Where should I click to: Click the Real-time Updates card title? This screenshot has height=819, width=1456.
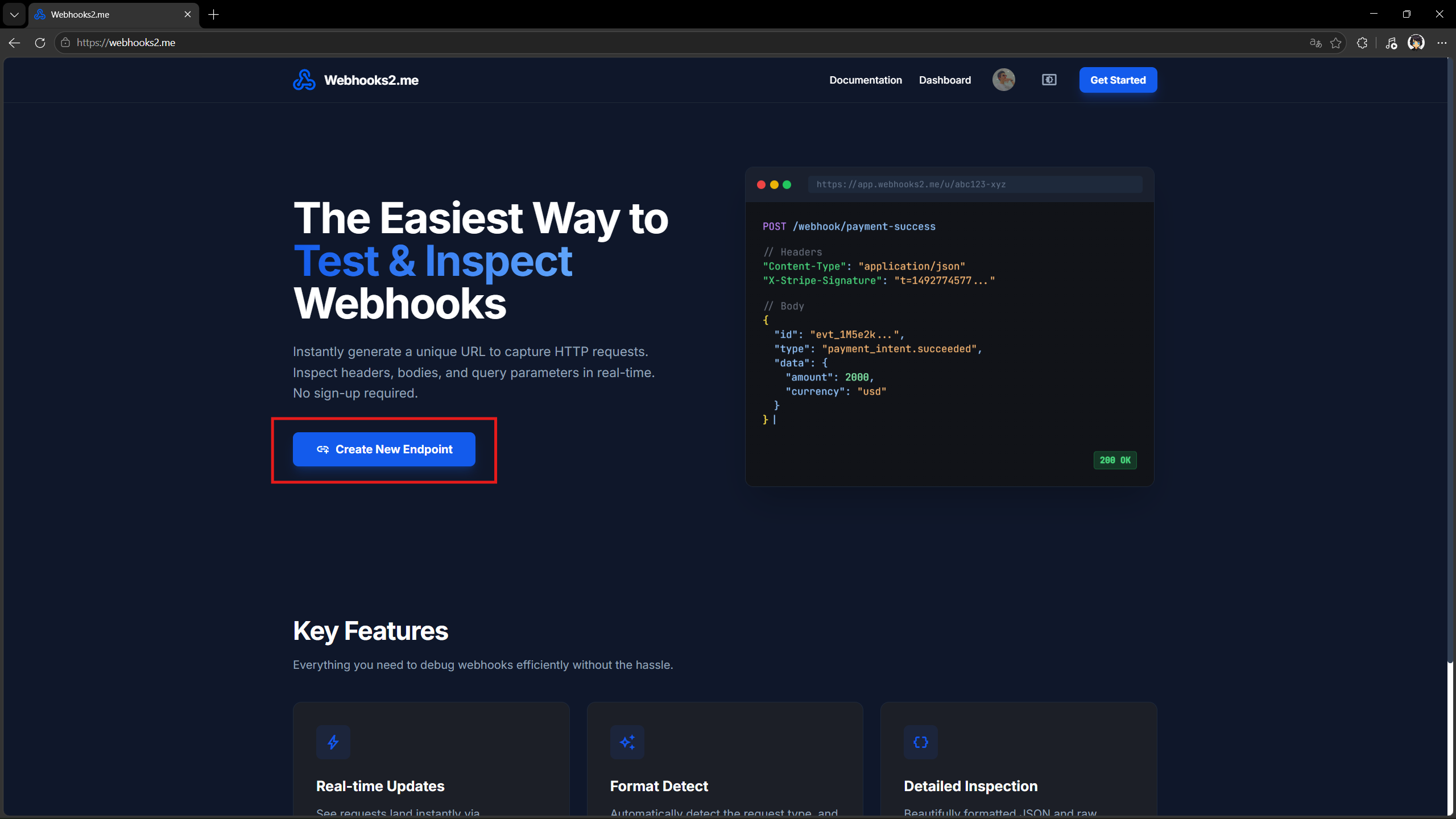click(x=380, y=786)
